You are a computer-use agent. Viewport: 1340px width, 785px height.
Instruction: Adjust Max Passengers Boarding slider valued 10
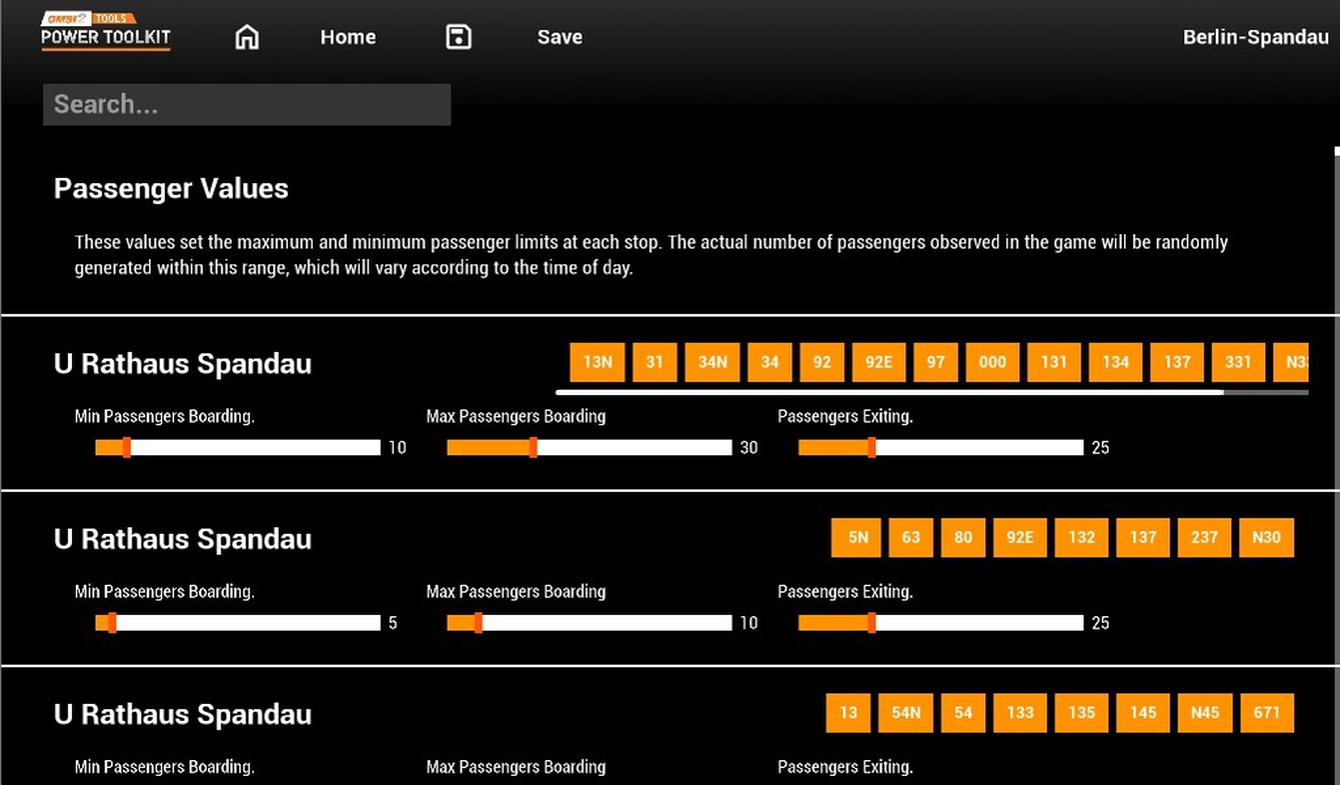click(x=590, y=623)
